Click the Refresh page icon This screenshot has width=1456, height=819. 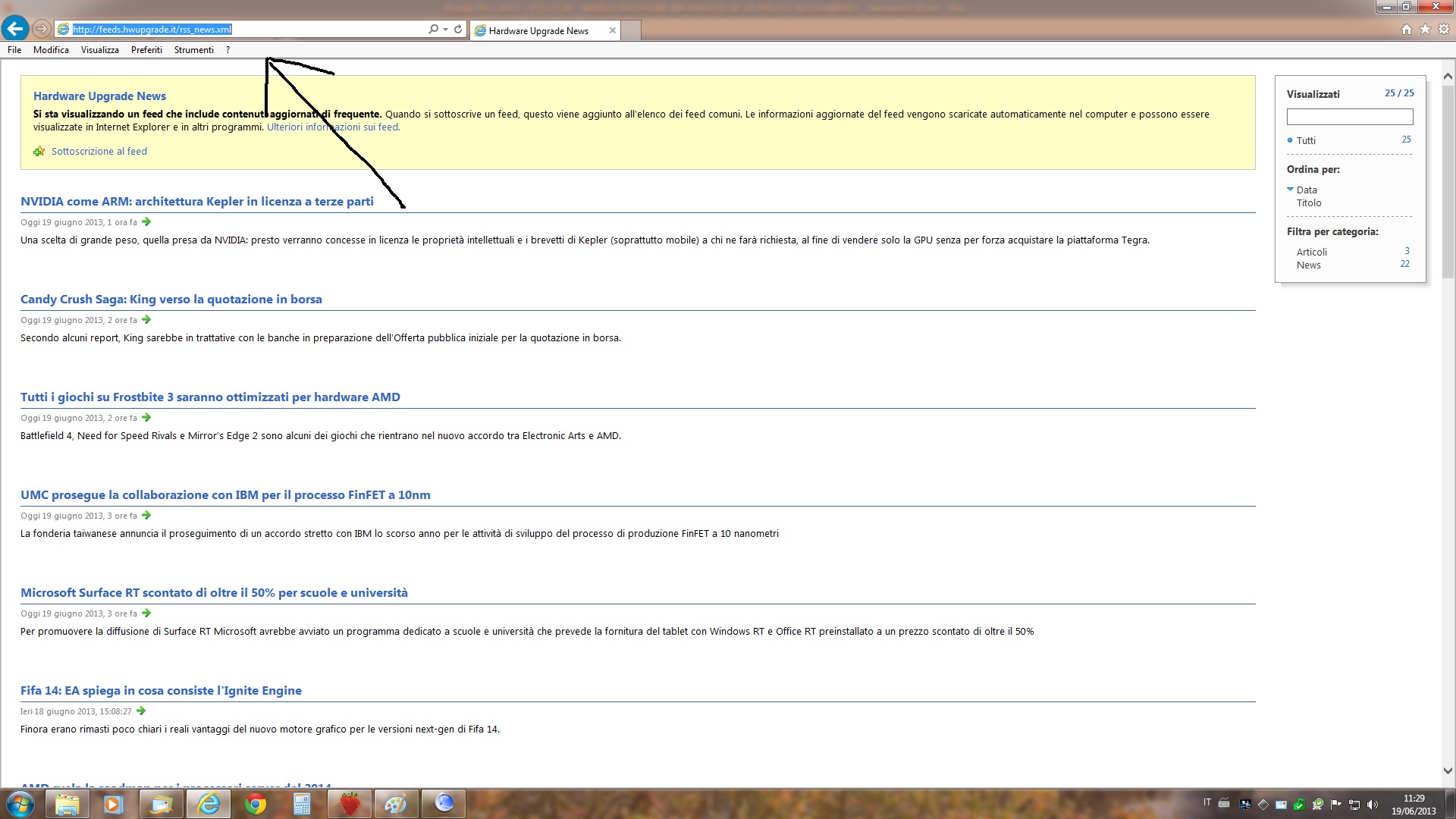[458, 29]
